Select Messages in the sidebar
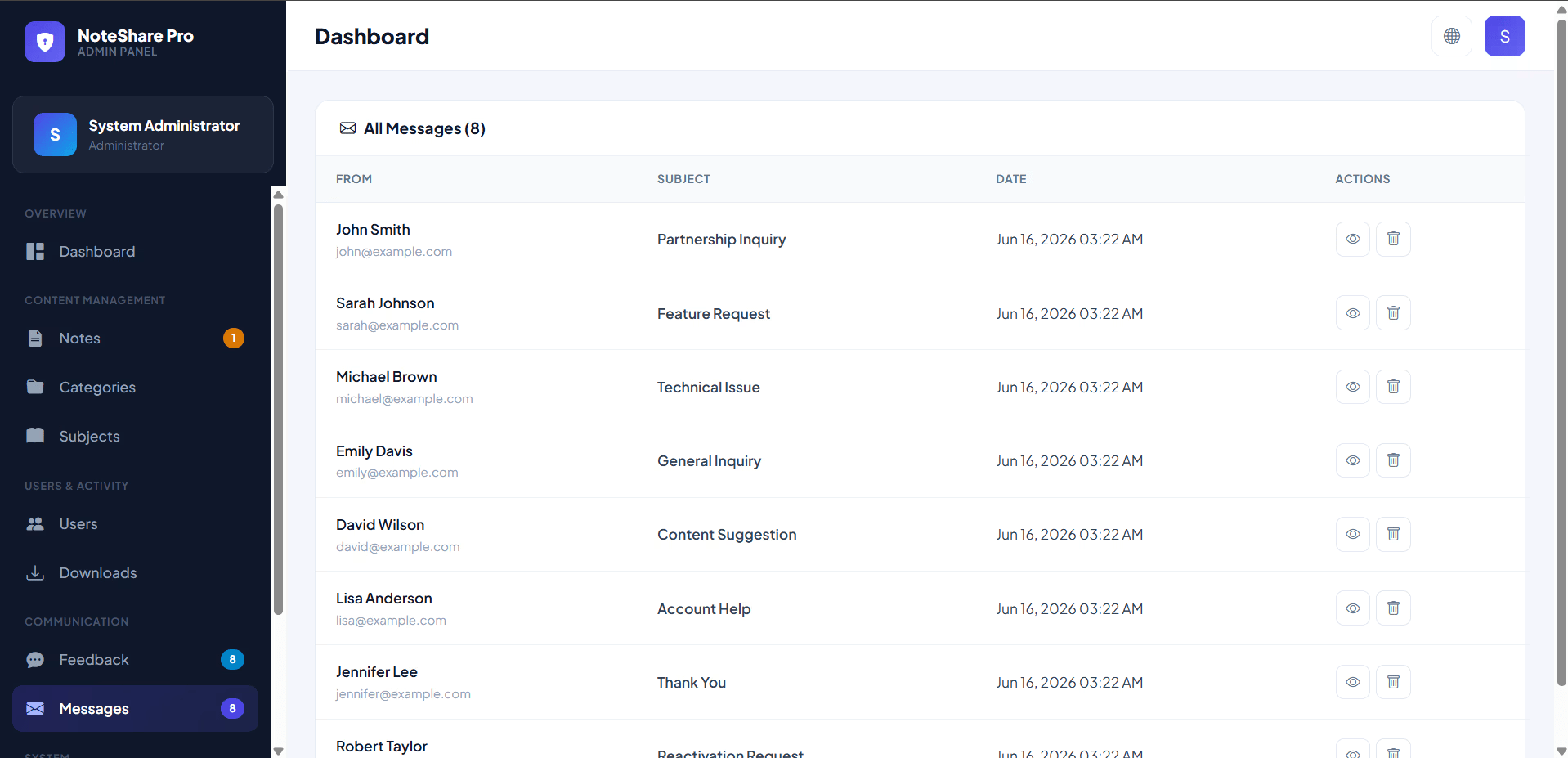Screen dimensions: 1568x758 (135, 709)
